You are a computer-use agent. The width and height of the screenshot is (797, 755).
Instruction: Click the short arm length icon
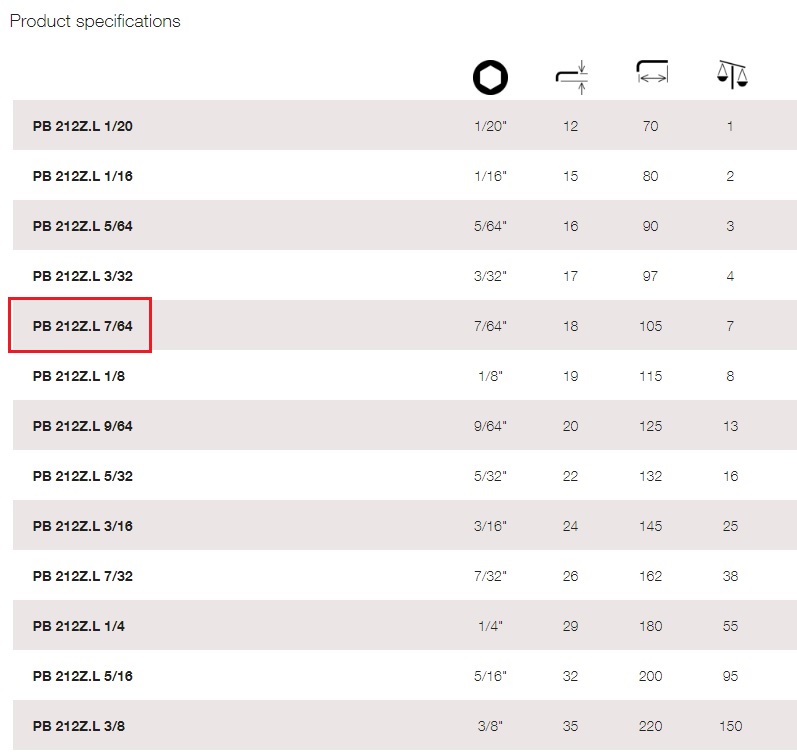(x=572, y=77)
